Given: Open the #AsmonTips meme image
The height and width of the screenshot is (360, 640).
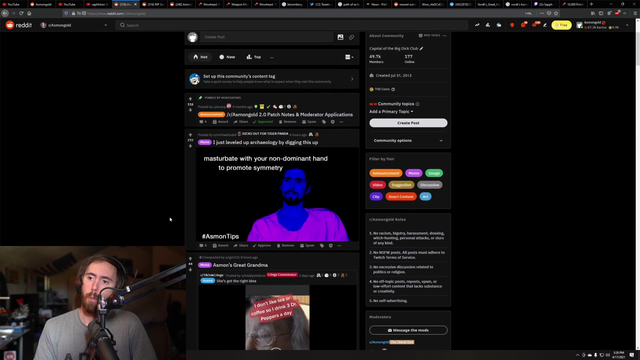Looking at the screenshot, I should click(x=277, y=195).
